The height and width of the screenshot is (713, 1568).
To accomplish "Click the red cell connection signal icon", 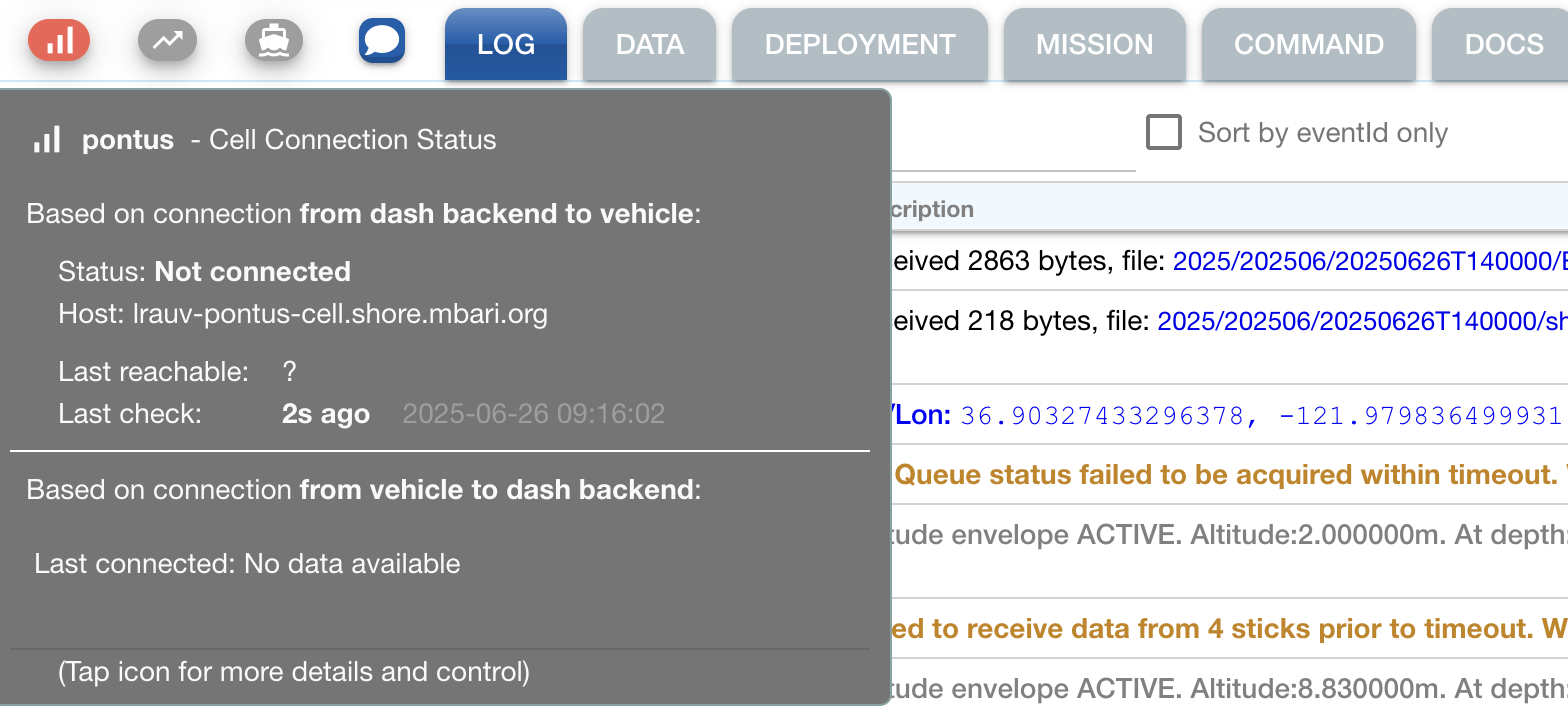I will [x=59, y=41].
